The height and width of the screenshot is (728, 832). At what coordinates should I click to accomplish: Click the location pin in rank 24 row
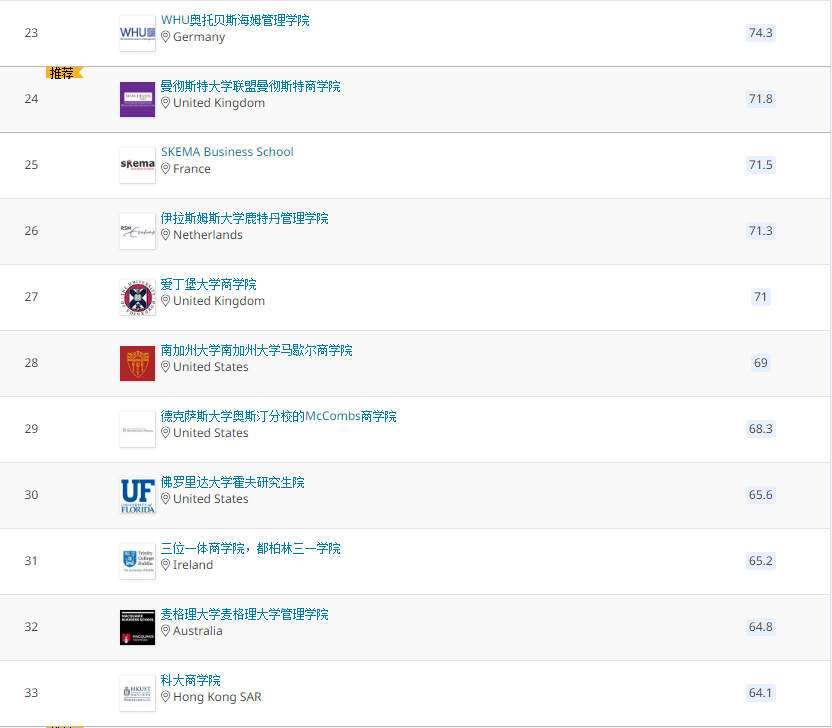click(166, 103)
